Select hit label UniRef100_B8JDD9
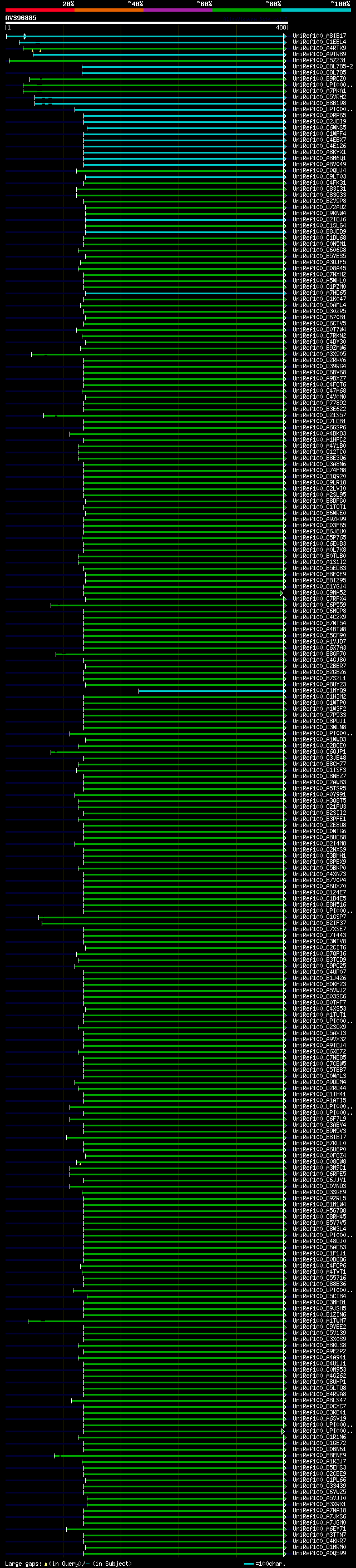The height and width of the screenshot is (1568, 356). pos(319,231)
